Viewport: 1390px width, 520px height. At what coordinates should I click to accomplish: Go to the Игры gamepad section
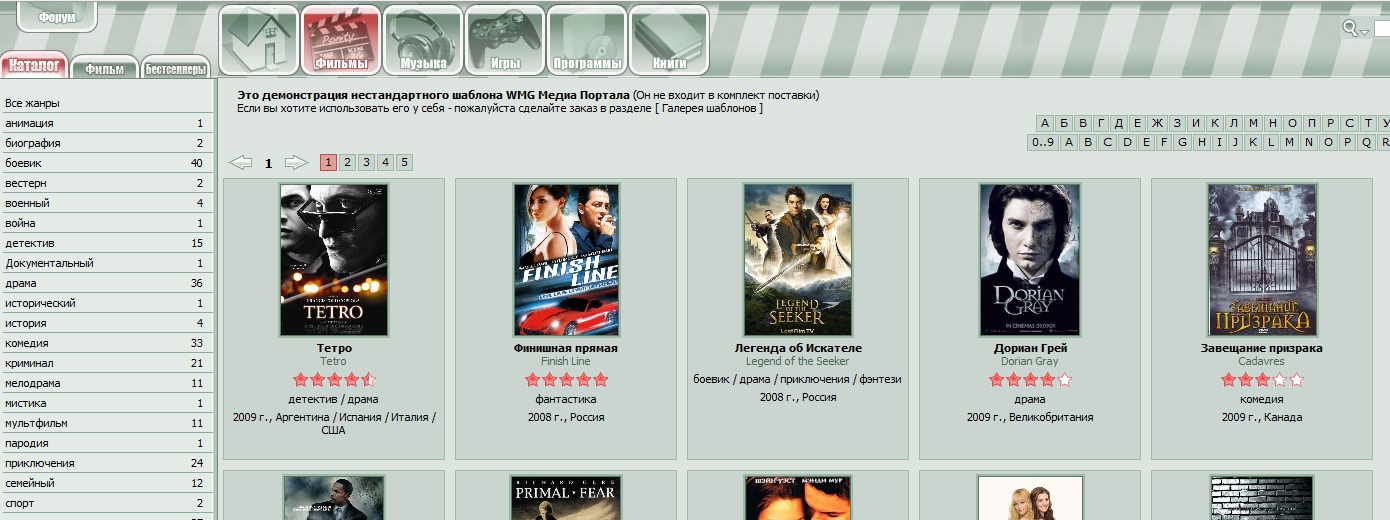point(505,40)
